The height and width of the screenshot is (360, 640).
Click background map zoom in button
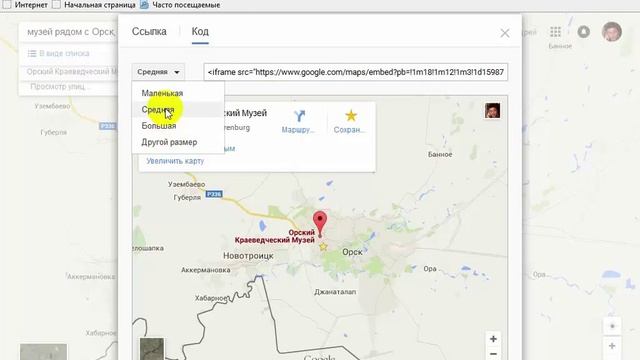[612, 346]
